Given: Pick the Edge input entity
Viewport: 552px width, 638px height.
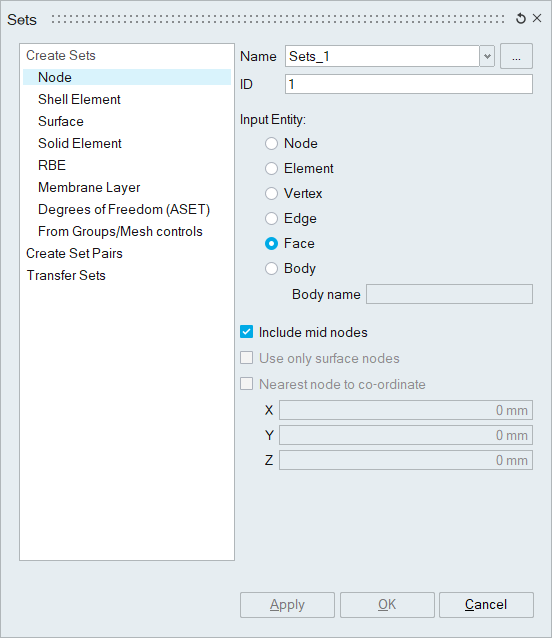Looking at the screenshot, I should 271,218.
